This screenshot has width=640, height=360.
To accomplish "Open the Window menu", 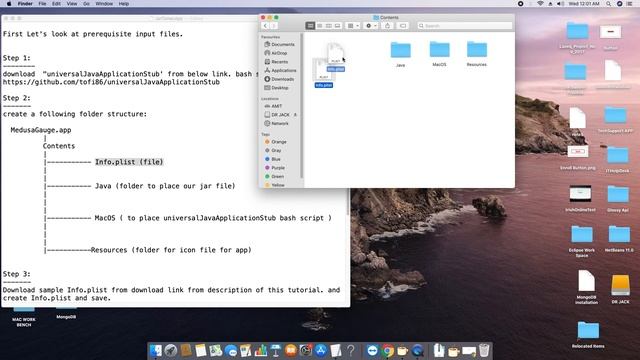I will 104,4.
